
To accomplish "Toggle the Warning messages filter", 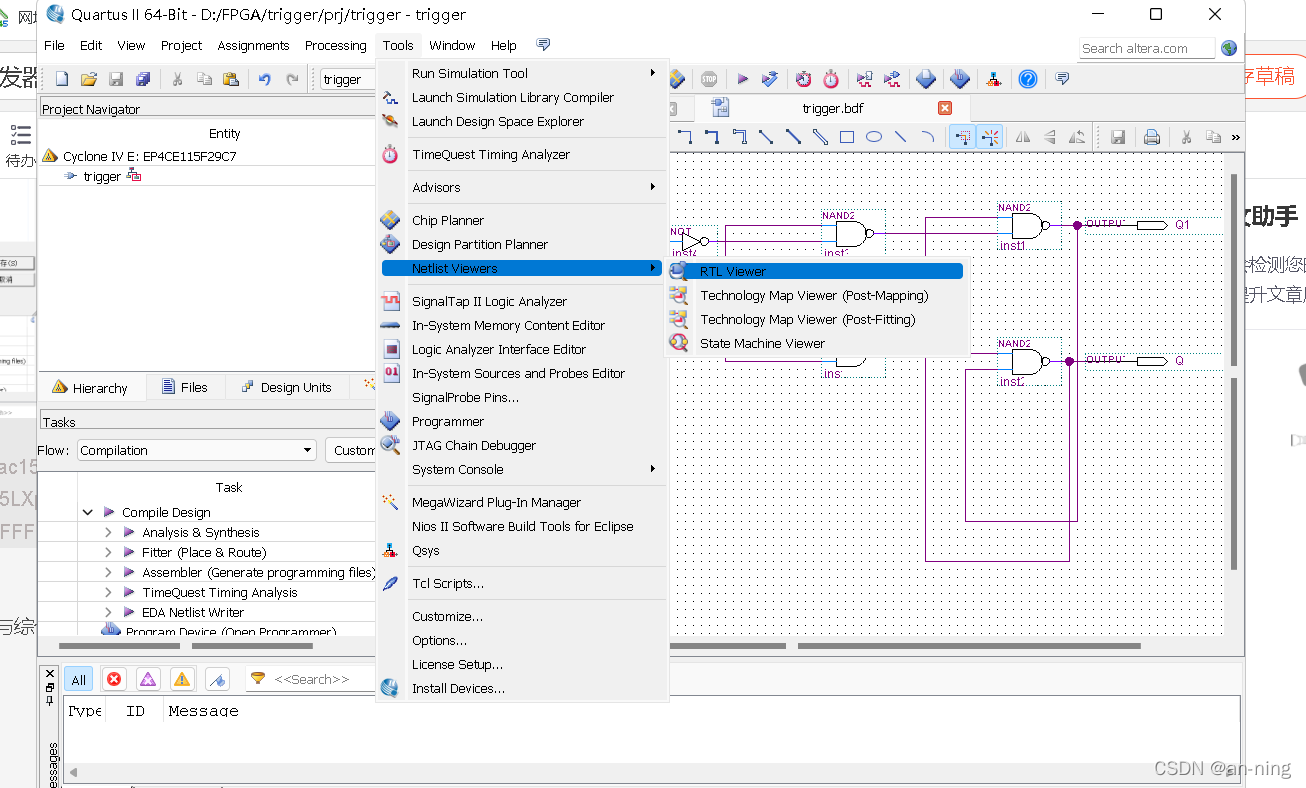I will [x=182, y=679].
